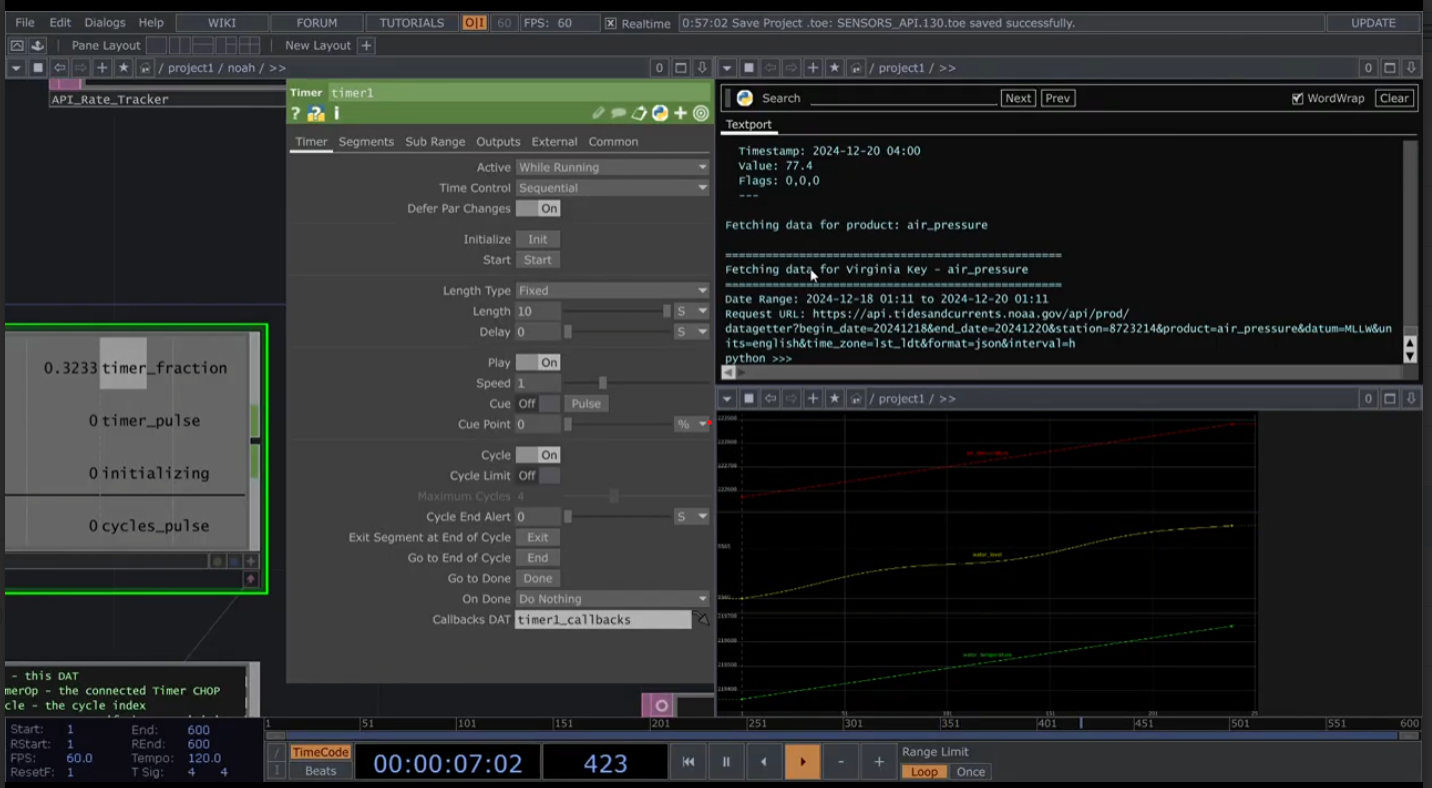
Task: Toggle the WordWrap checkbox
Action: tap(1297, 98)
